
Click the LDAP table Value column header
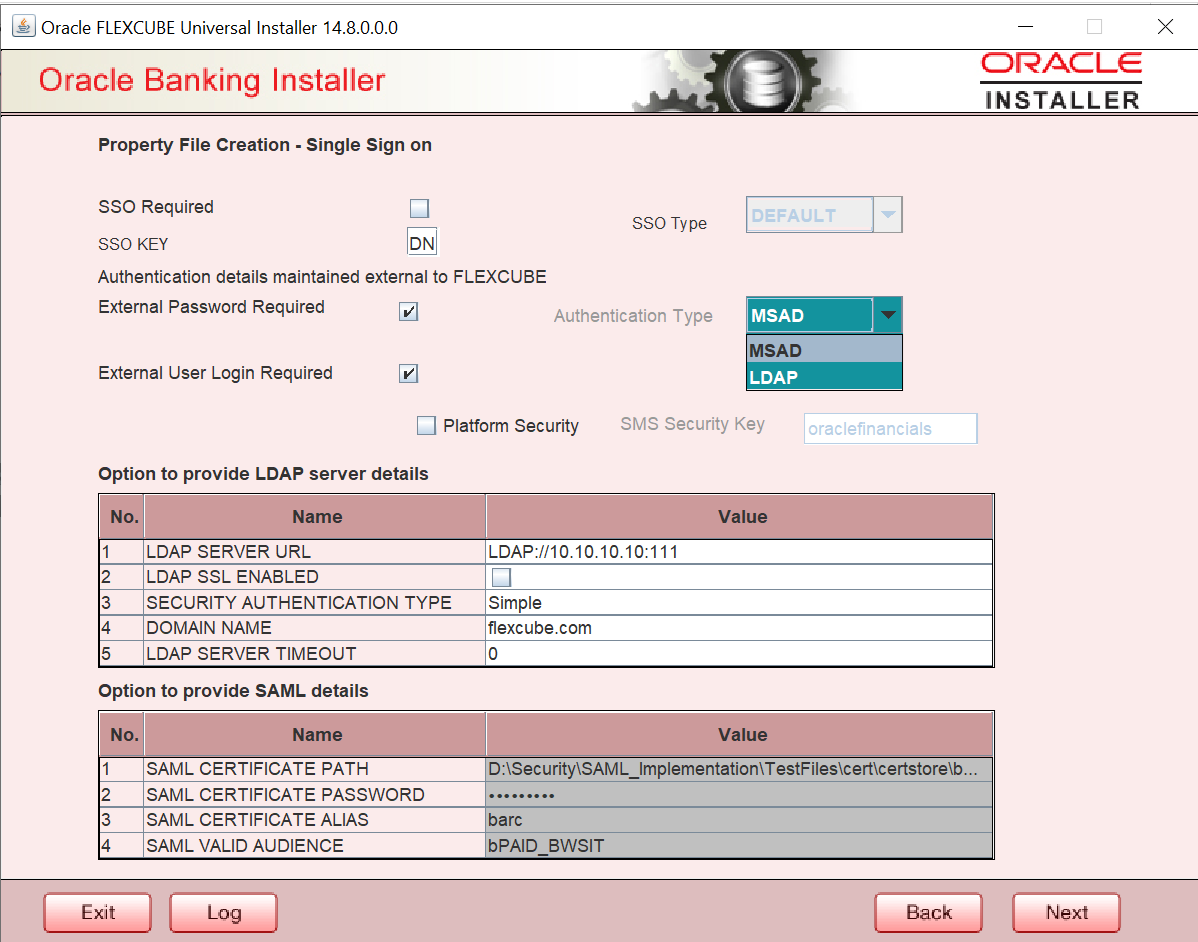pos(740,516)
